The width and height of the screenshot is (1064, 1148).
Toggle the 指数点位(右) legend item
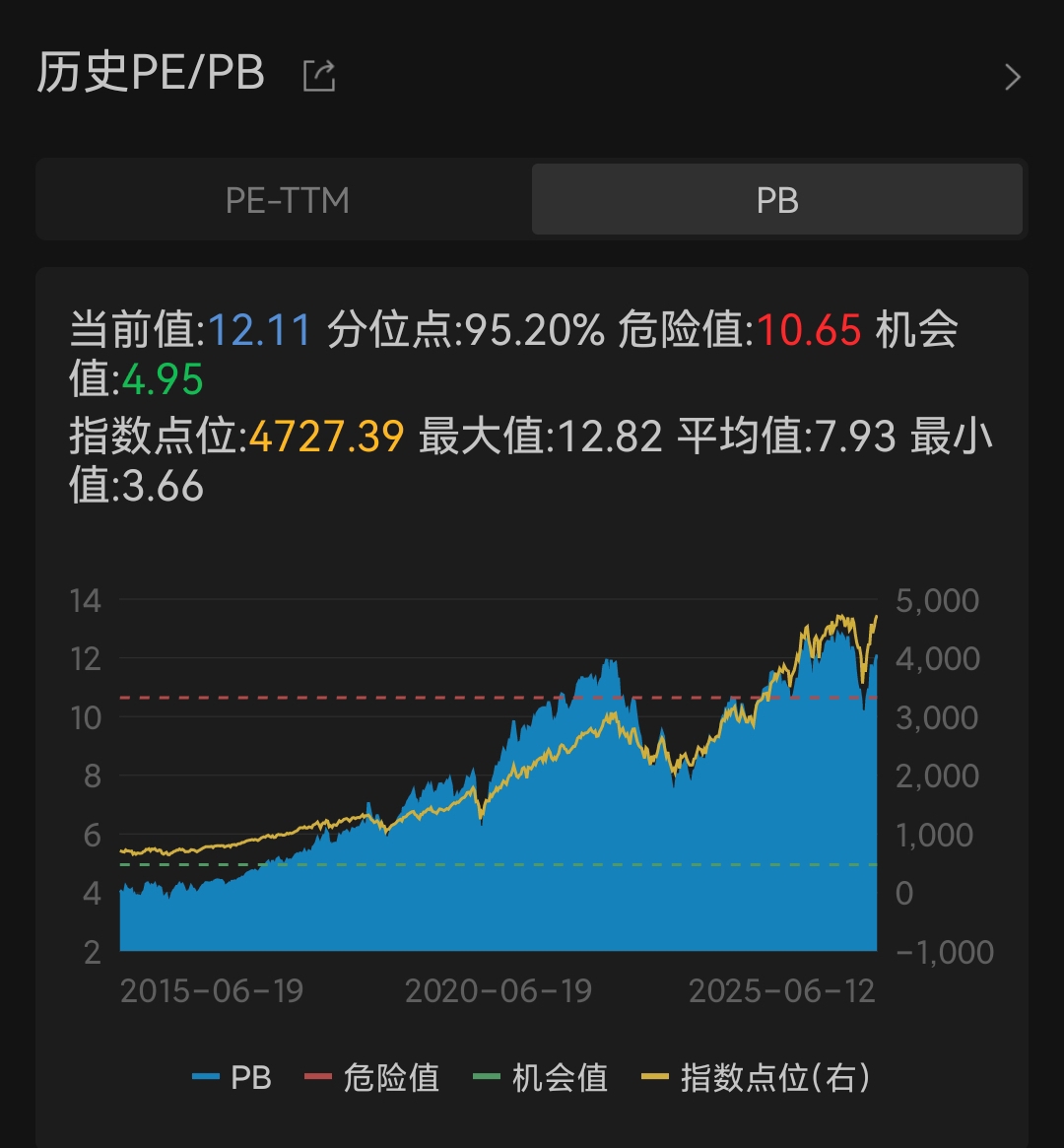point(756,1078)
